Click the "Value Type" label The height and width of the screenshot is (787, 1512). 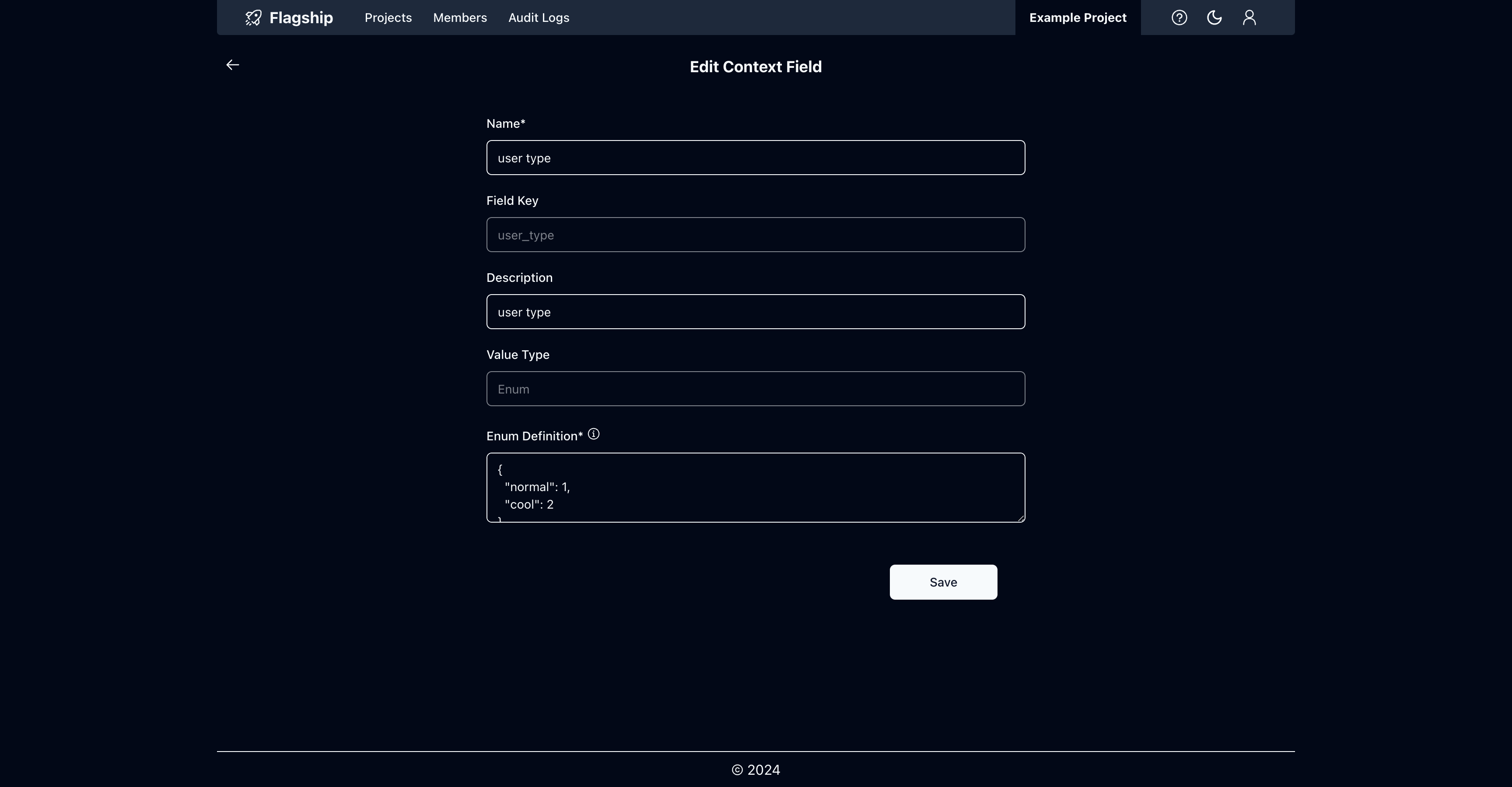pyautogui.click(x=518, y=355)
